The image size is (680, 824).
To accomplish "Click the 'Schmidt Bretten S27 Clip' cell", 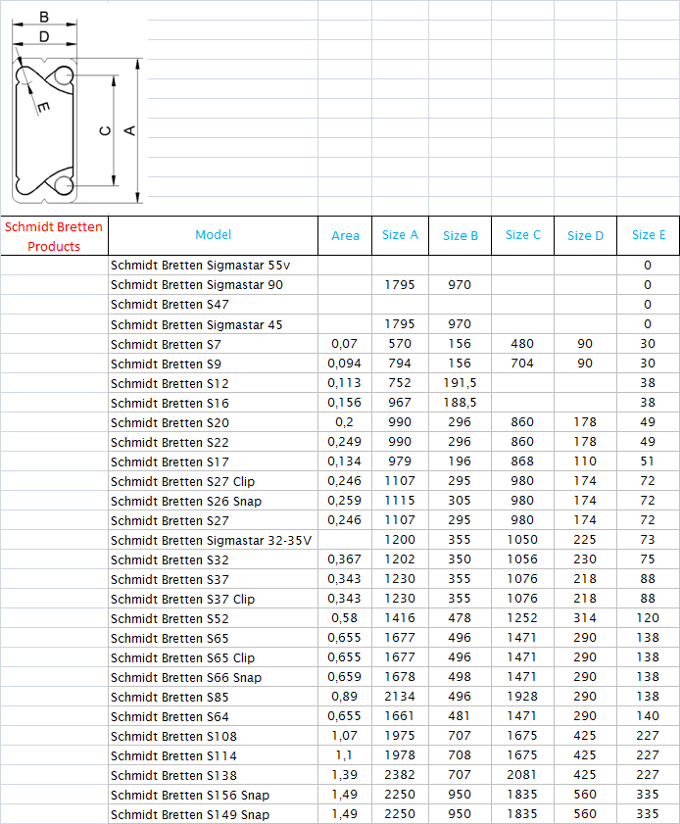I will click(213, 481).
